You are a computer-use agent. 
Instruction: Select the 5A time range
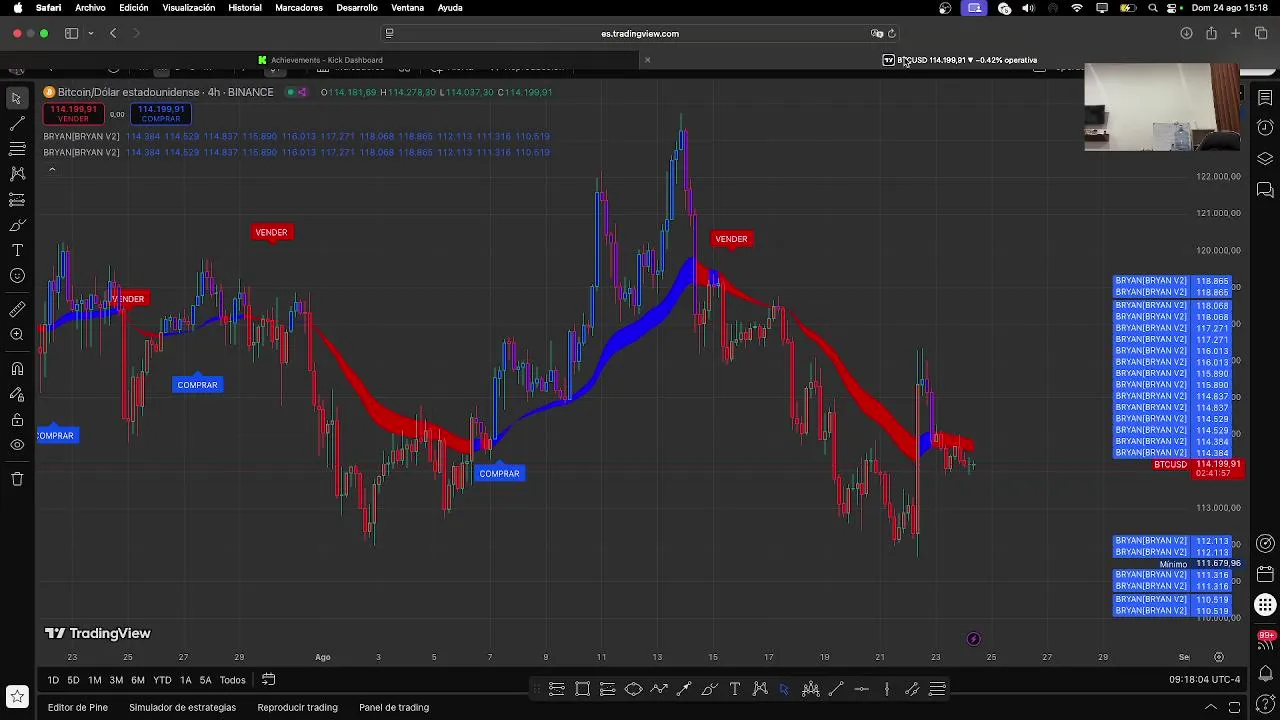(x=205, y=680)
